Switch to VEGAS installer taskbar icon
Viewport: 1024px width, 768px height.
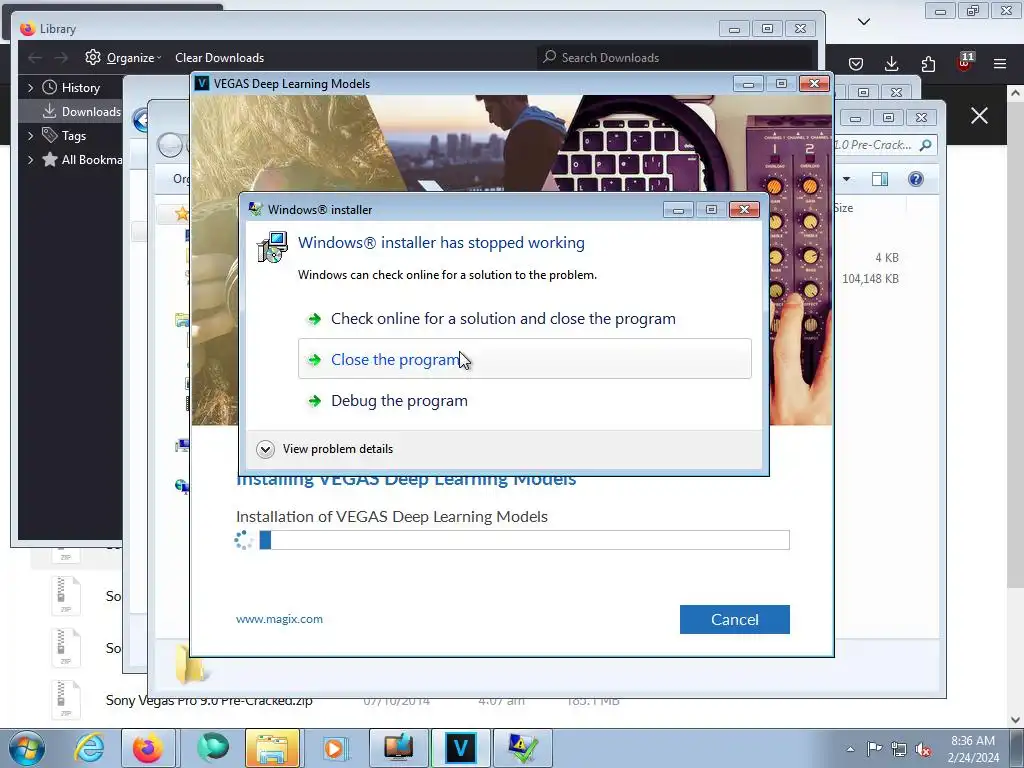point(460,748)
